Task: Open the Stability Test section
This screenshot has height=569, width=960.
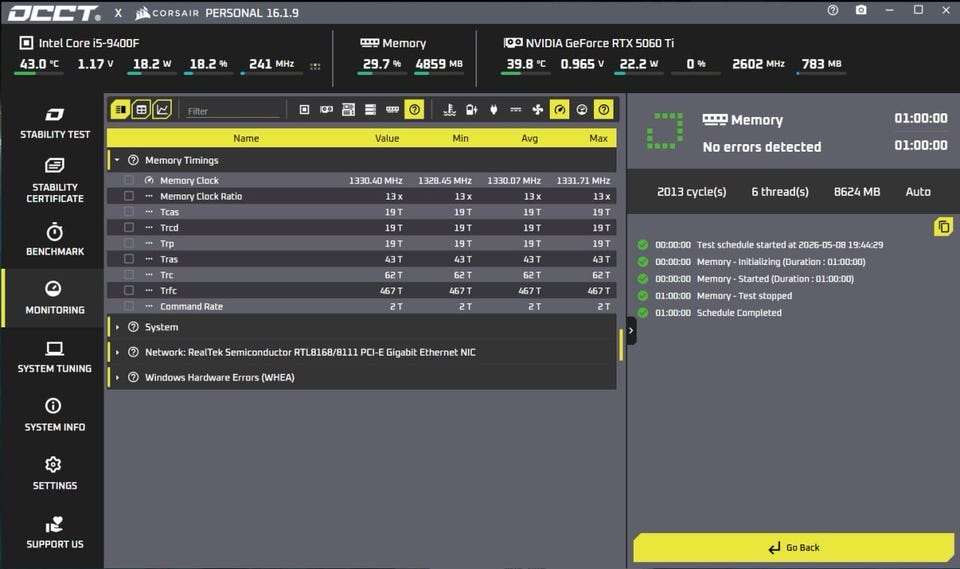Action: pyautogui.click(x=54, y=122)
